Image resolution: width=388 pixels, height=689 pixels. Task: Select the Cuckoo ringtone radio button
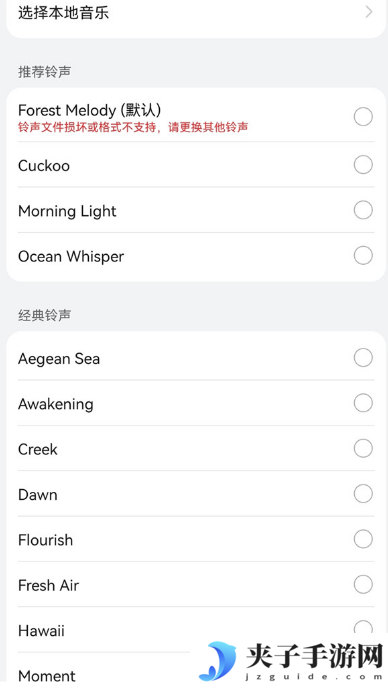(363, 165)
